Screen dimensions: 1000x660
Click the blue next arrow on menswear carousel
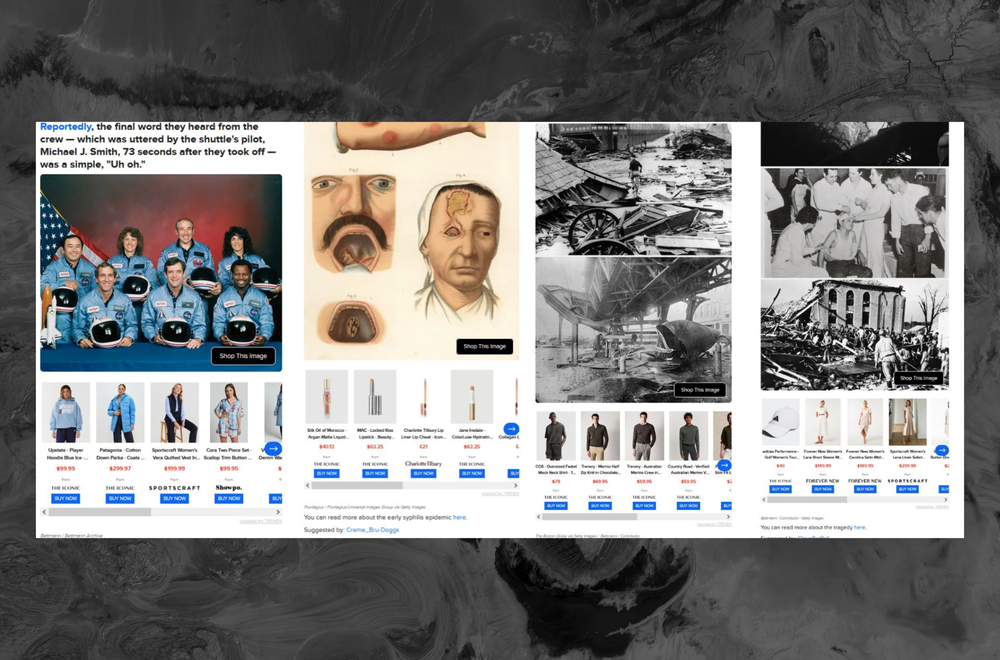[724, 466]
